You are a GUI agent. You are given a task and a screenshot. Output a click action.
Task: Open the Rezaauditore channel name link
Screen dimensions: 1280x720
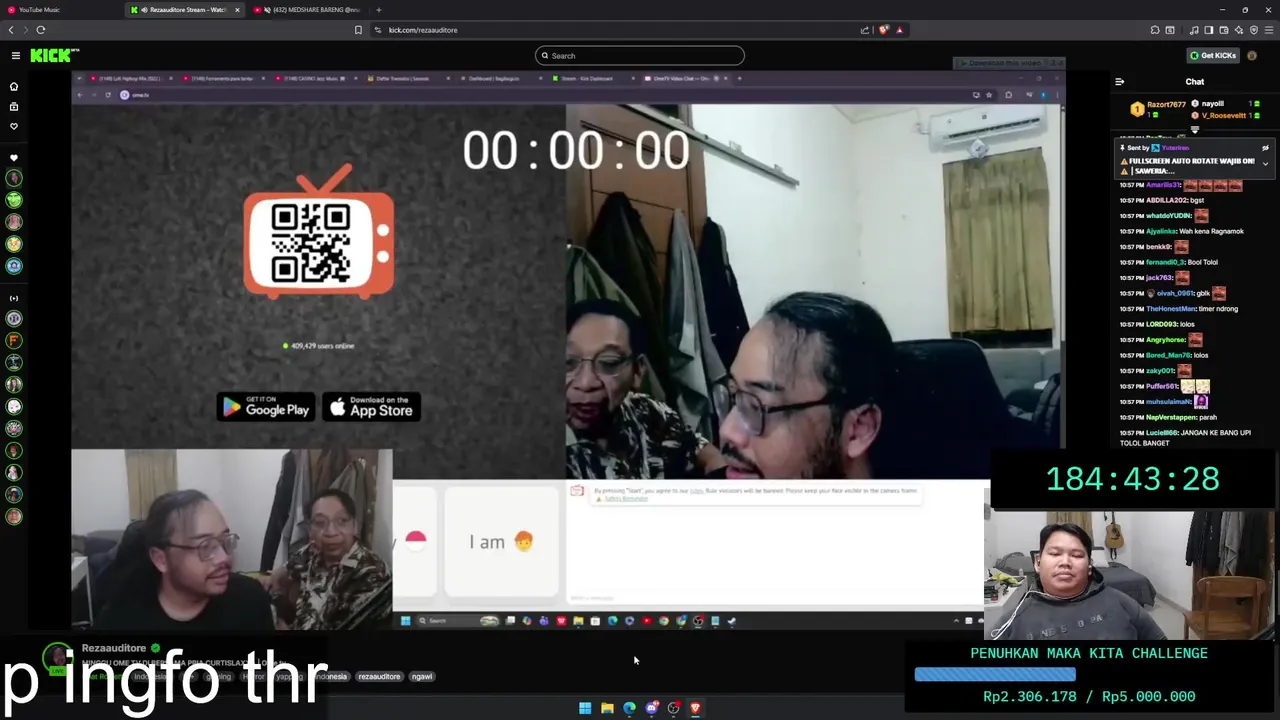(x=114, y=648)
